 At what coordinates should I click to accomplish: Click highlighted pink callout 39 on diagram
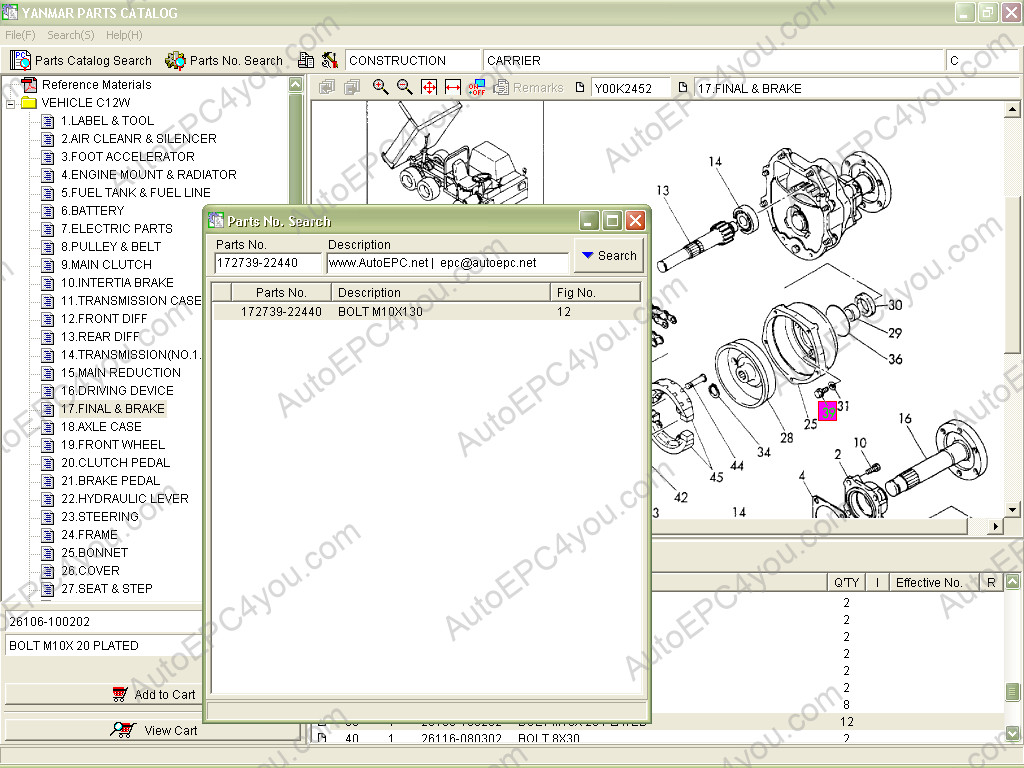pos(827,411)
